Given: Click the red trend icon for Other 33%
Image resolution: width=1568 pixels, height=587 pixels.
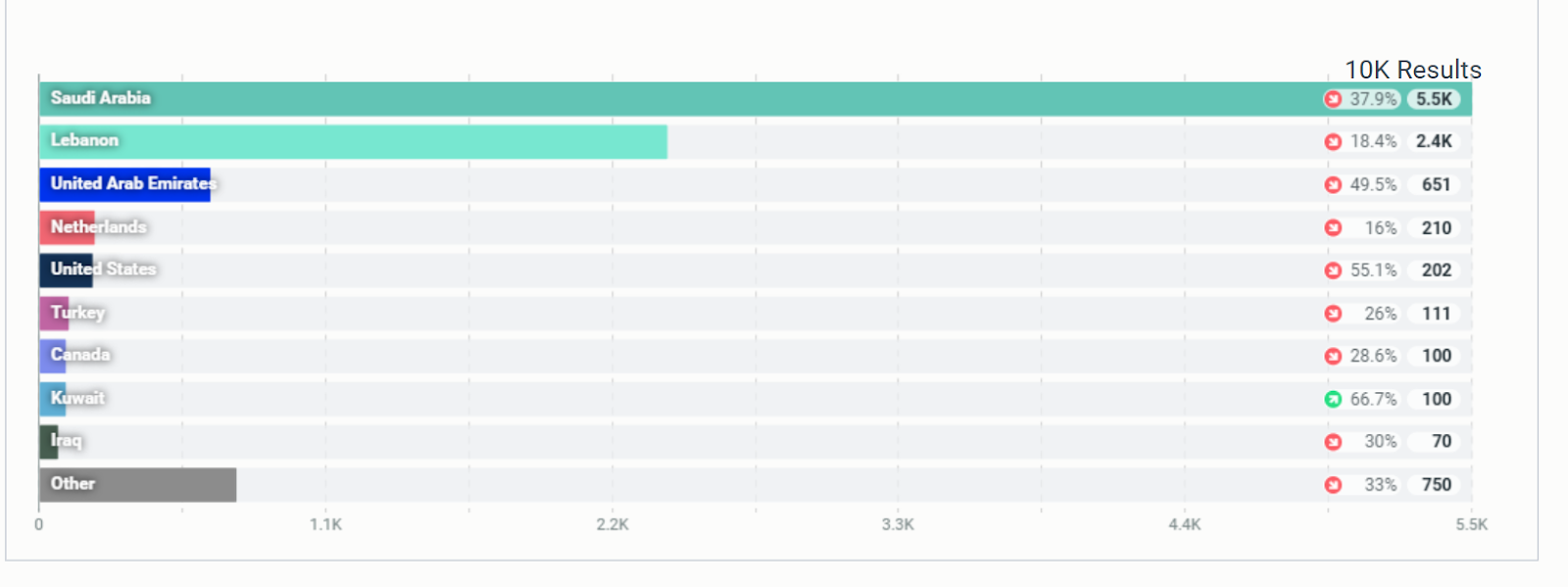Looking at the screenshot, I should (1333, 485).
